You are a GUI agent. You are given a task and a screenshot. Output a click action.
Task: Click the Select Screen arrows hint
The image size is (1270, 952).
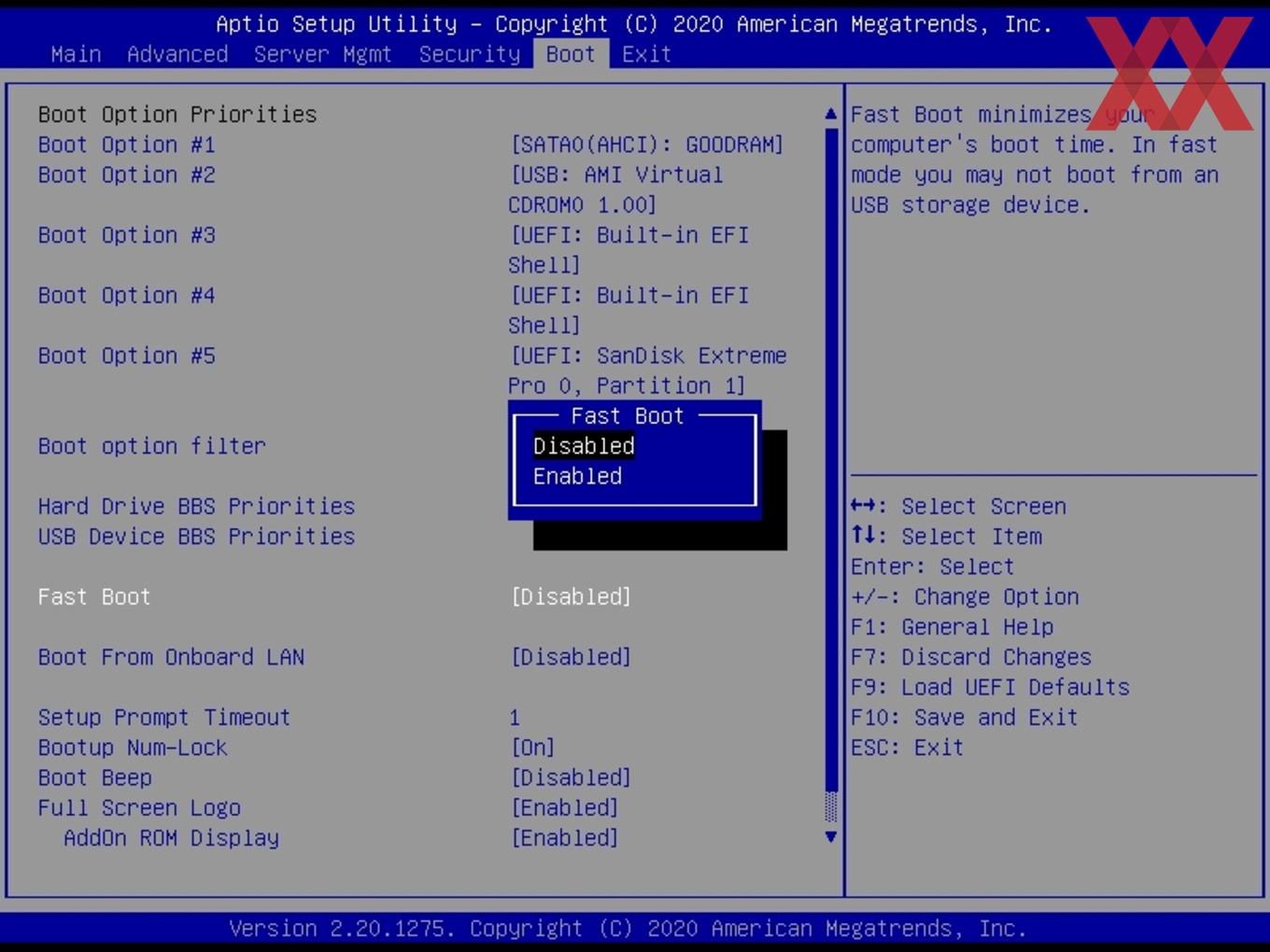click(958, 507)
